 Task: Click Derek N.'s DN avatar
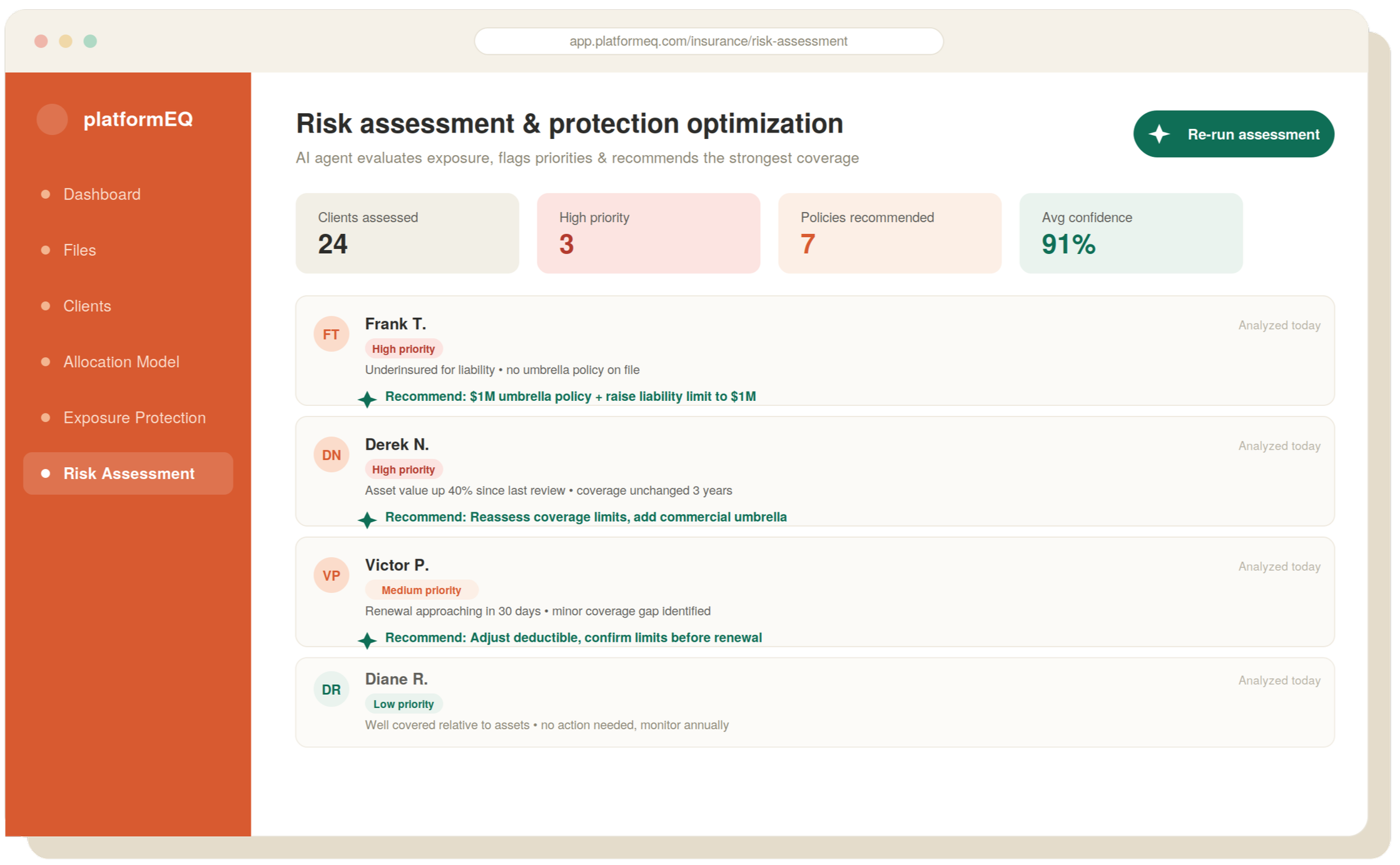[331, 455]
